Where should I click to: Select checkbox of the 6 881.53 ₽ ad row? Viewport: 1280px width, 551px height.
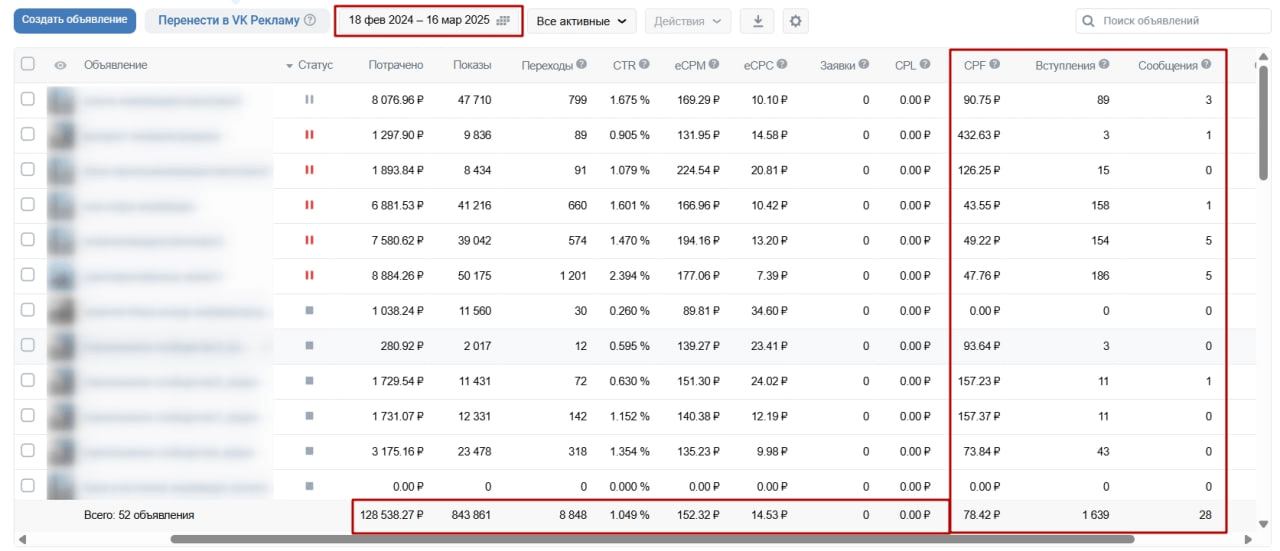[x=28, y=205]
